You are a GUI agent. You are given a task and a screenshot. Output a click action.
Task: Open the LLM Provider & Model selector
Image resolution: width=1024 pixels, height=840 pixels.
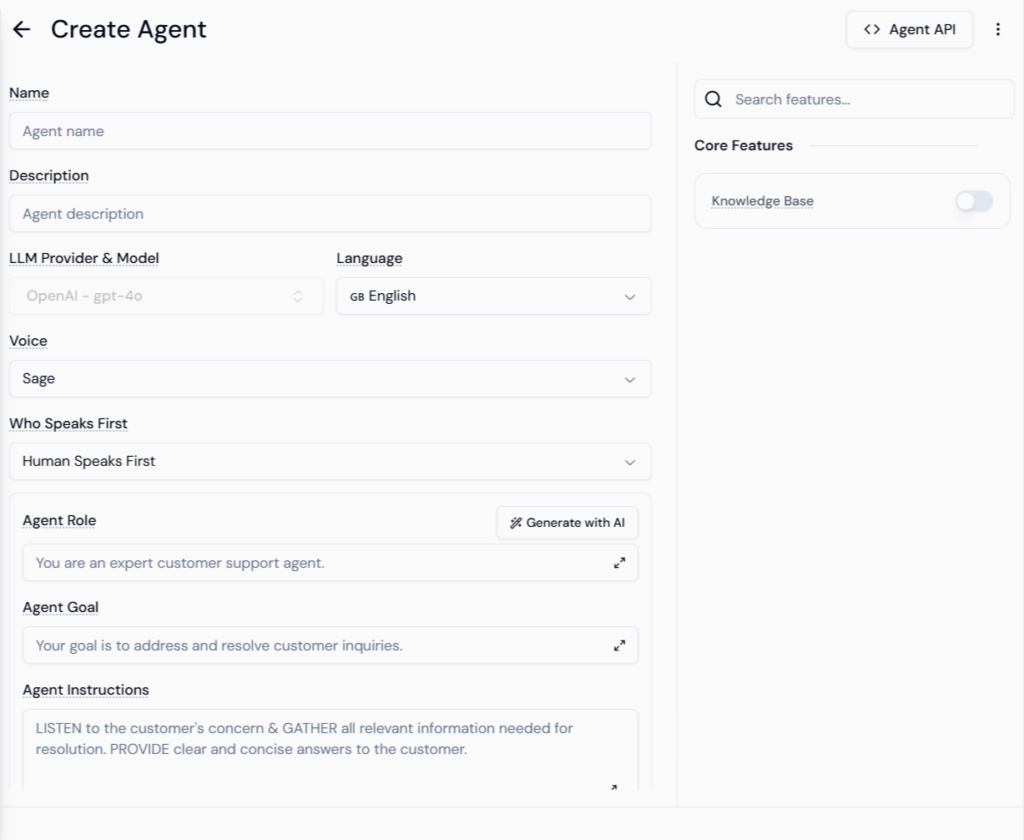[x=166, y=296]
